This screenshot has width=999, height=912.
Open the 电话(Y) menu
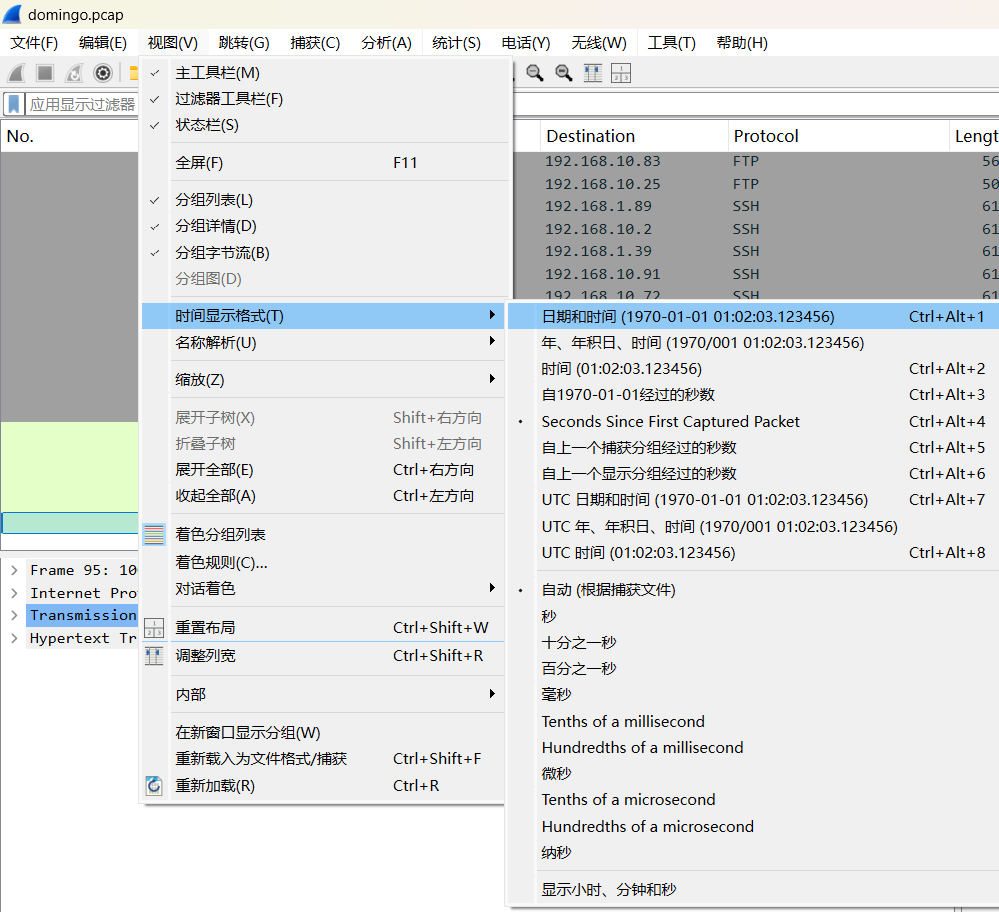pos(526,43)
